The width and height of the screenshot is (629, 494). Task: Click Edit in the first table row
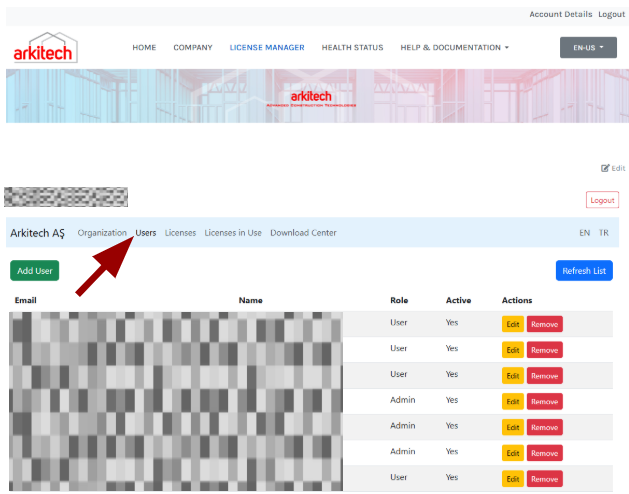pos(513,324)
